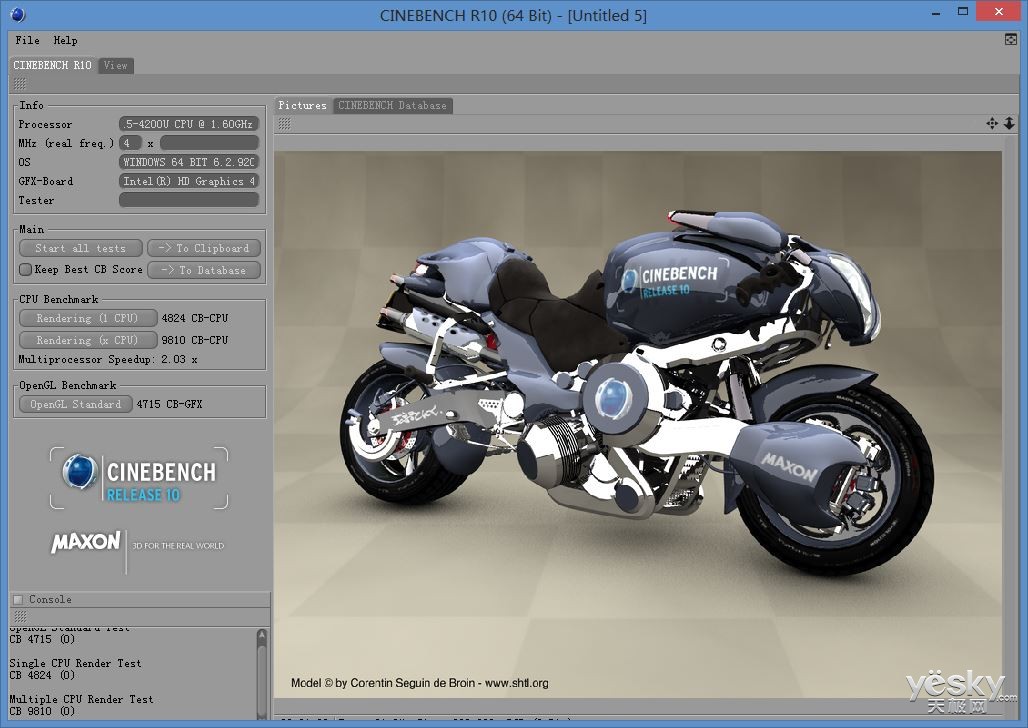The width and height of the screenshot is (1028, 728).
Task: Start the OpenGL Standard benchmark
Action: 75,404
